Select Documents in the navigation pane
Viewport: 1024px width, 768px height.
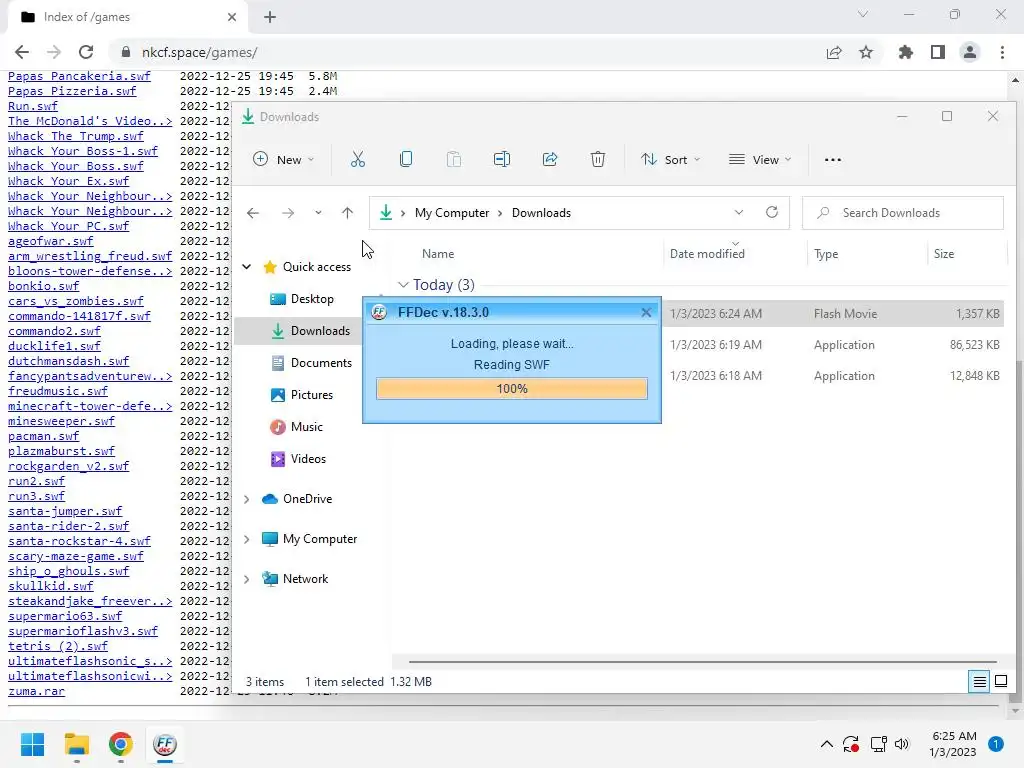click(x=311, y=363)
